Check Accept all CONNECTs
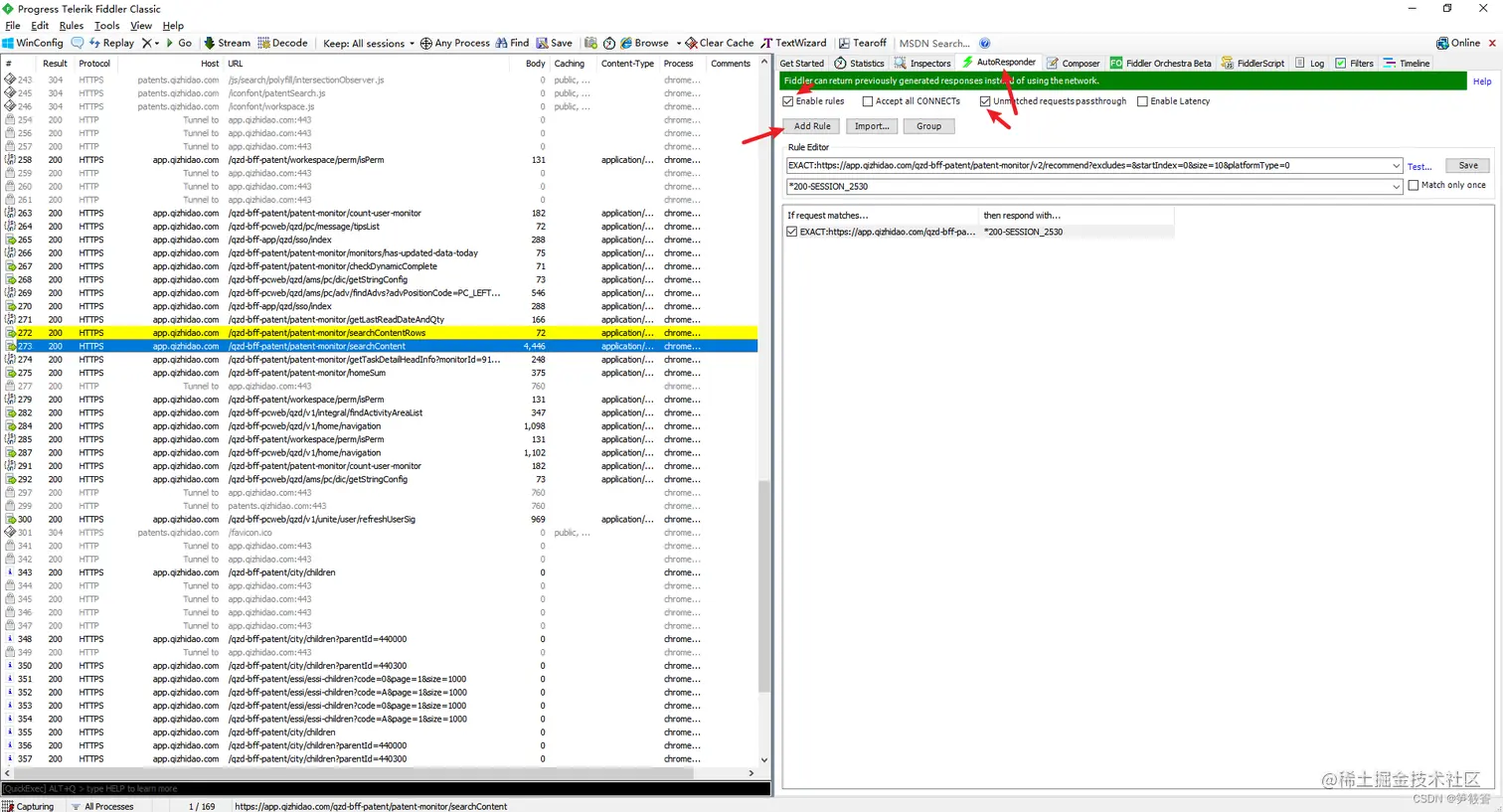Screen dimensions: 1503x812 click(x=868, y=101)
